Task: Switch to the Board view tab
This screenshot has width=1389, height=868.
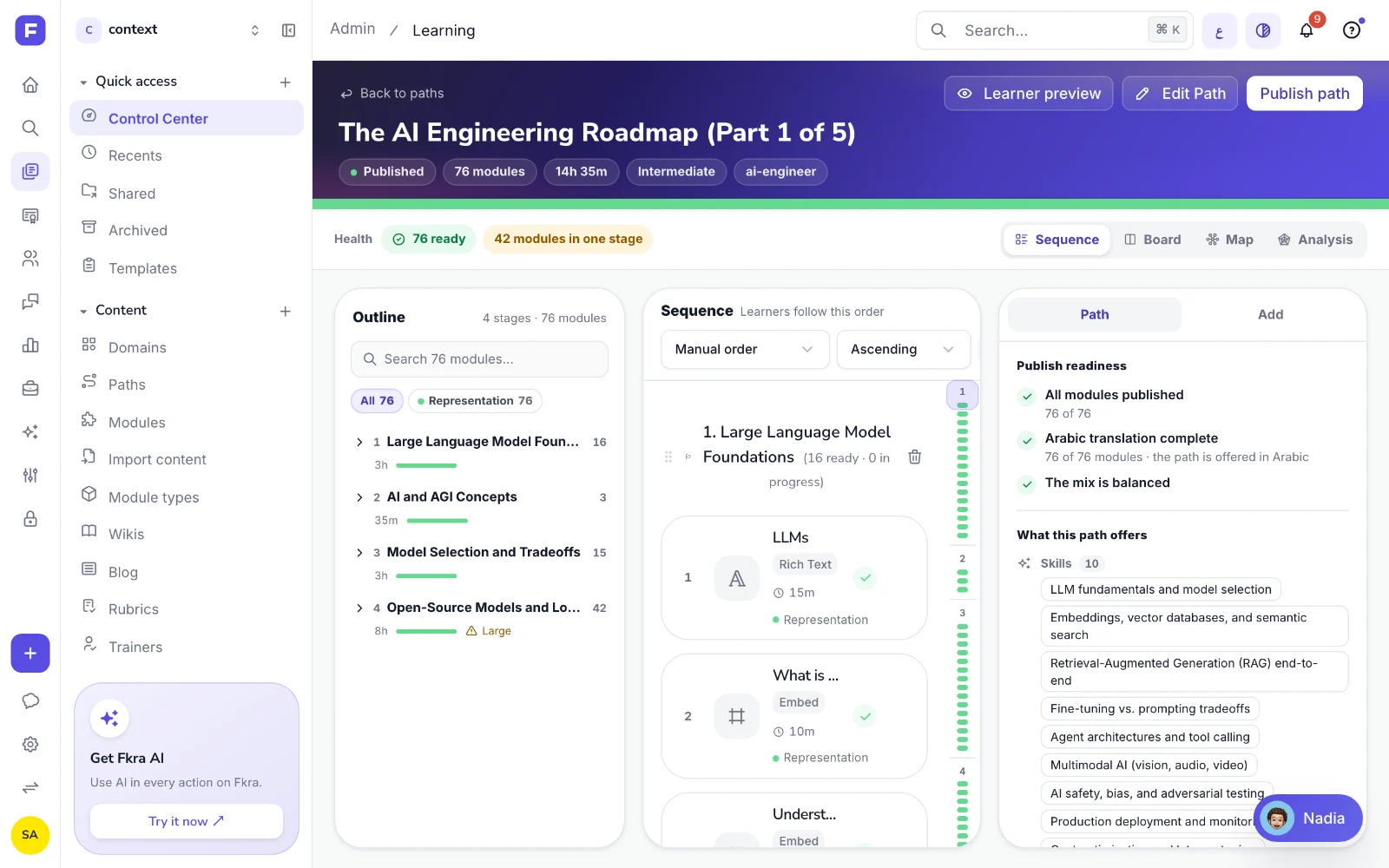Action: tap(1153, 240)
